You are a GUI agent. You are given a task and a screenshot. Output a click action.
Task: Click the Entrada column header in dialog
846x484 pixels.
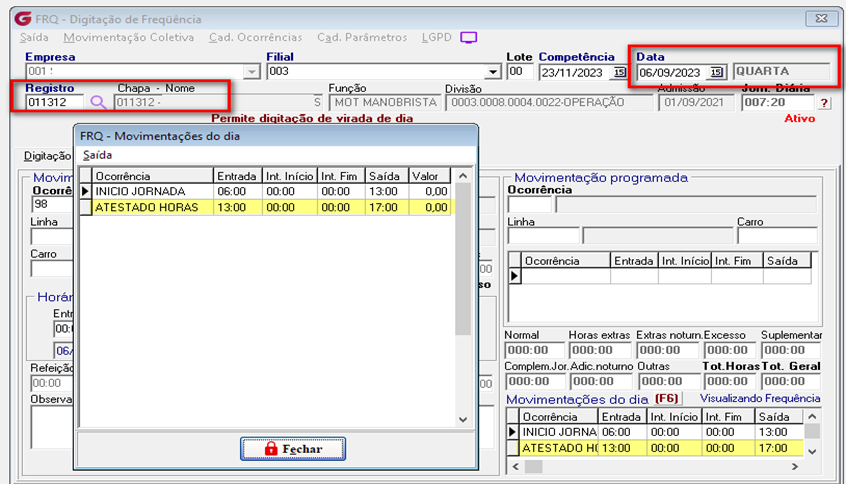238,176
